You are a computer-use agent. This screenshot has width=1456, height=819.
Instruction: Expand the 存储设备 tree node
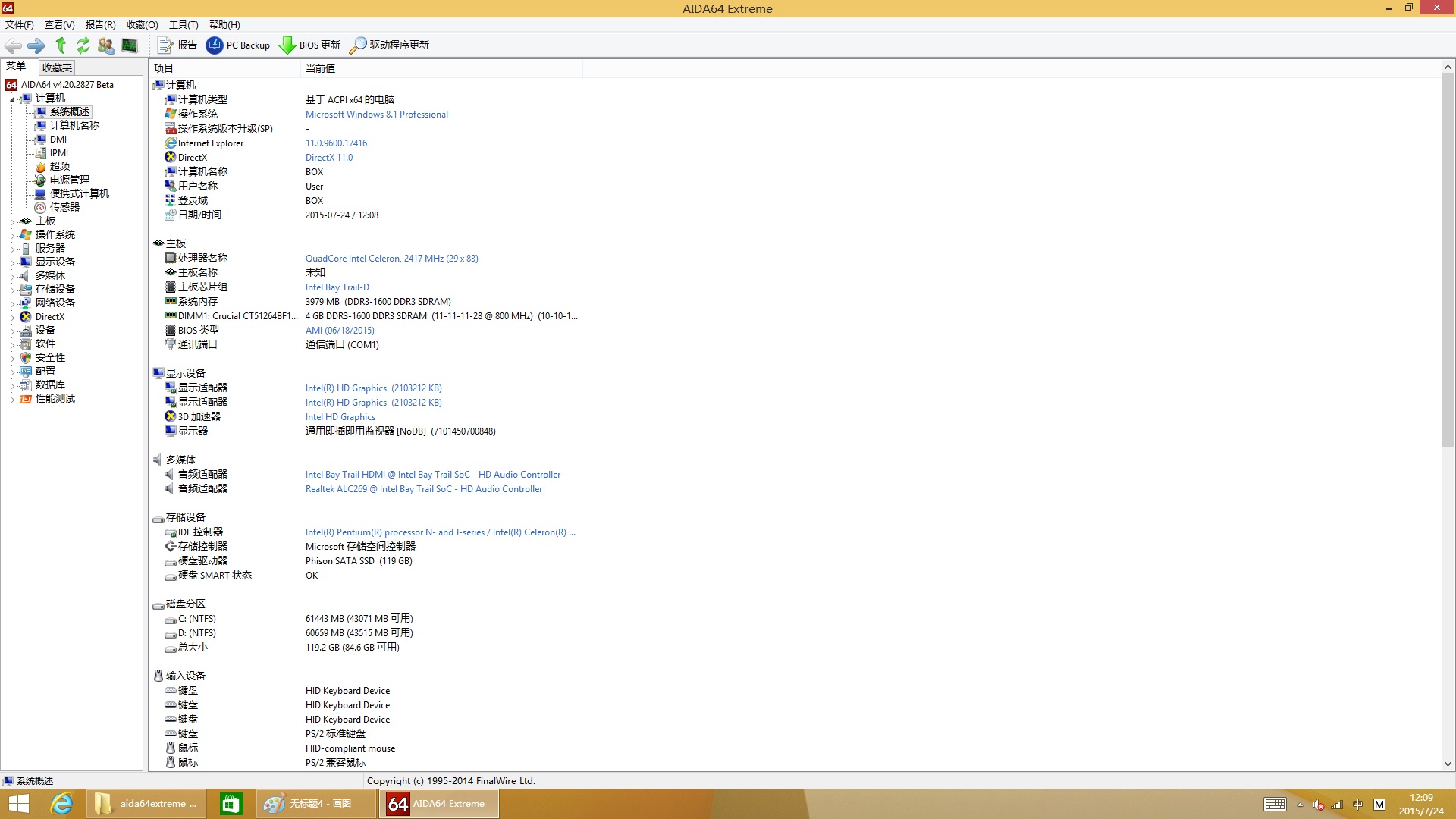12,290
